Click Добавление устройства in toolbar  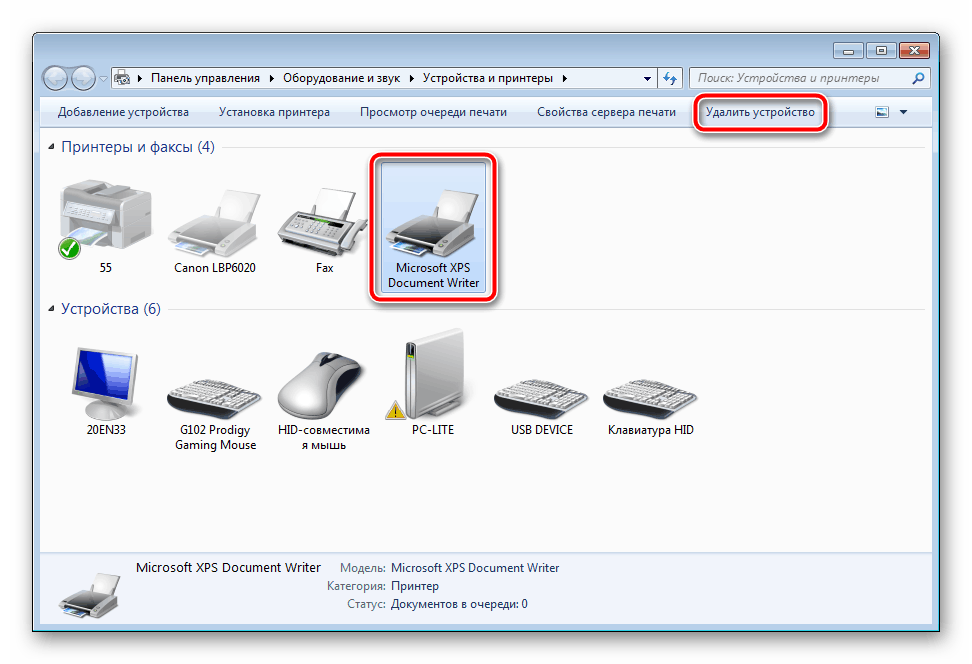pyautogui.click(x=123, y=112)
